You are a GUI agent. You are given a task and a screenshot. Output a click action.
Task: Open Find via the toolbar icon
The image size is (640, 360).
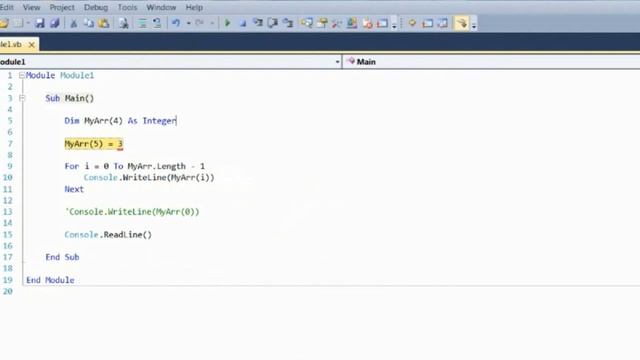[123, 23]
